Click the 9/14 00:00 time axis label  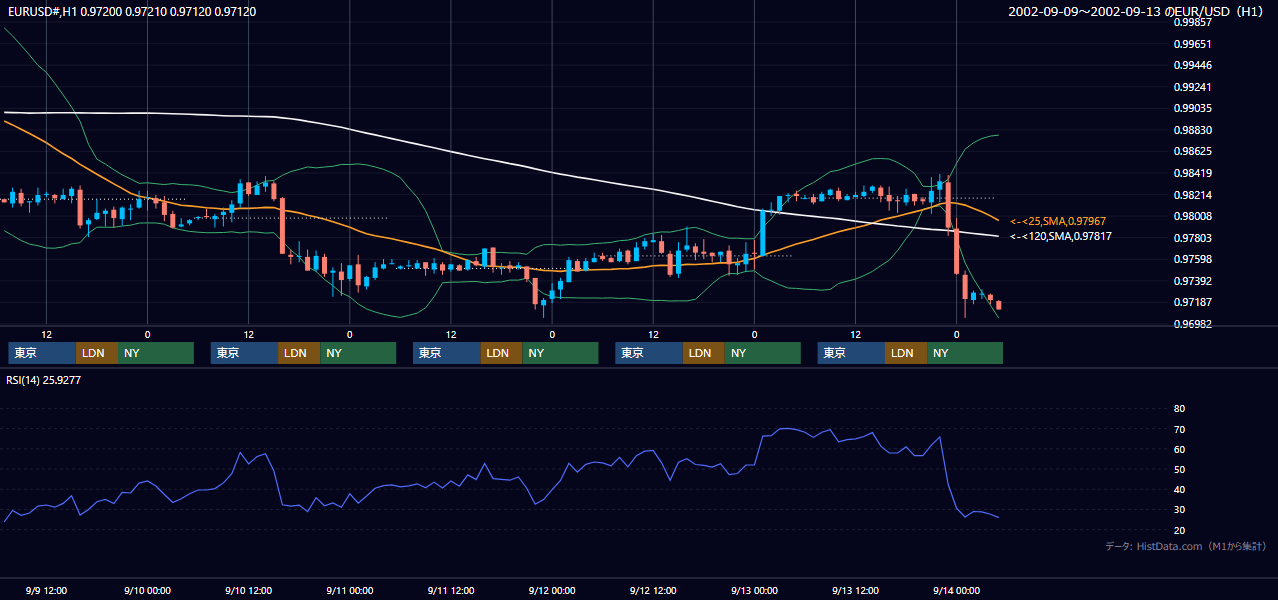click(x=956, y=590)
